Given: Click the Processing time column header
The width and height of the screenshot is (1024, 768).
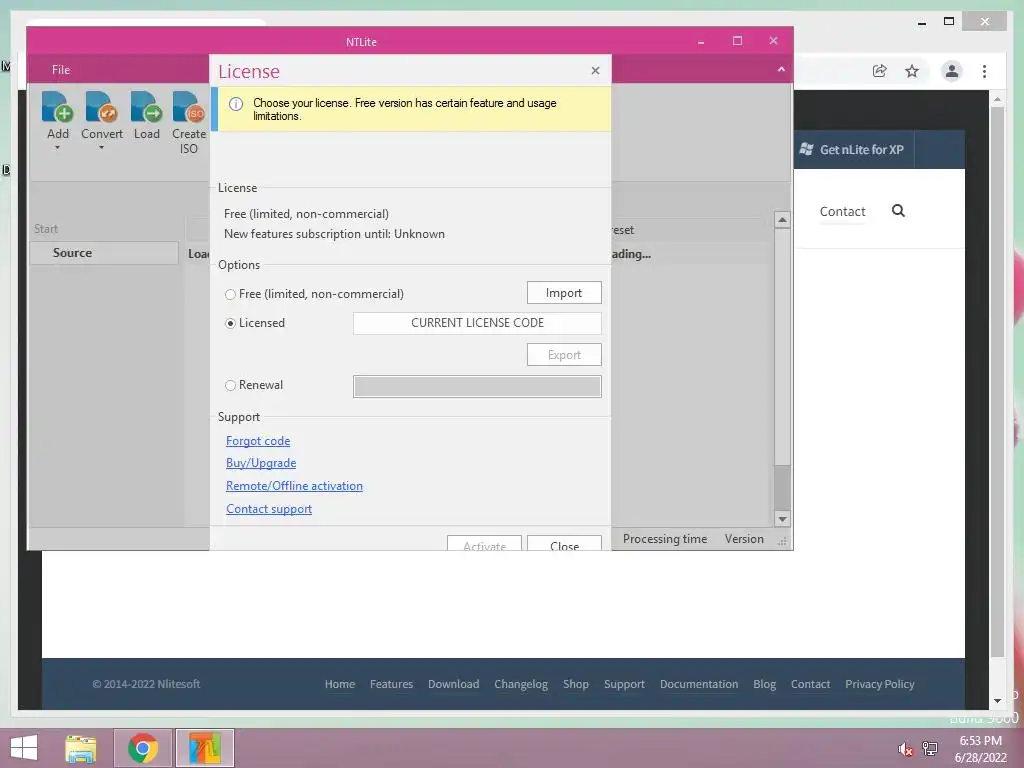Looking at the screenshot, I should point(665,539).
